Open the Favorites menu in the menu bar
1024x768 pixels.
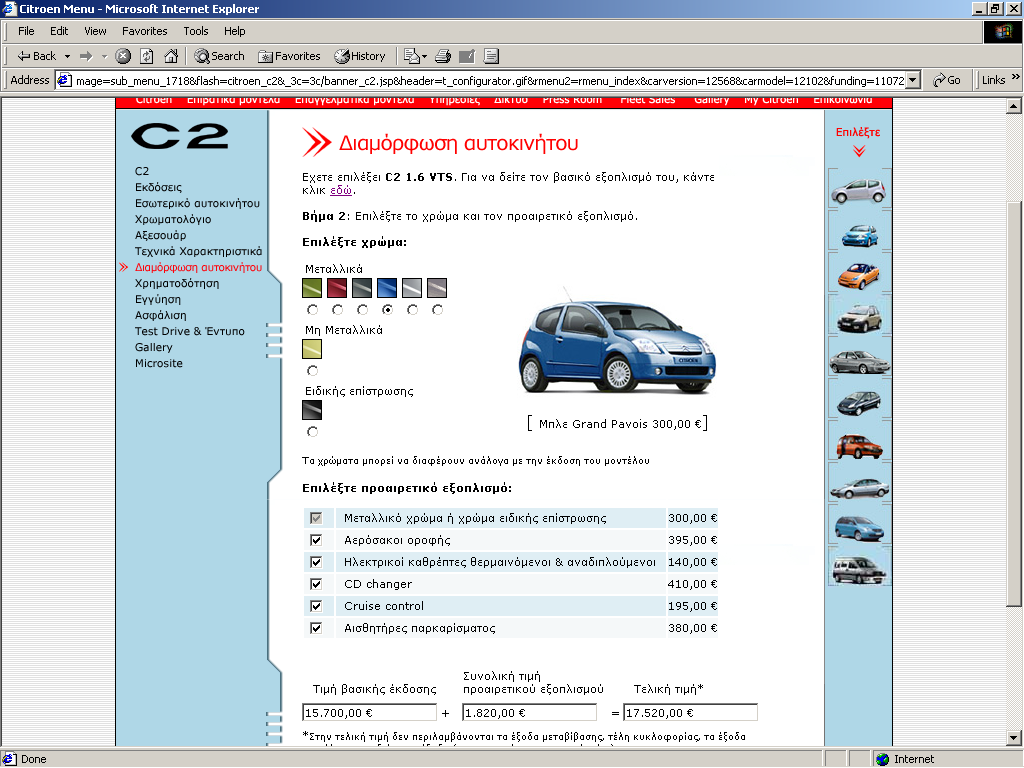144,31
